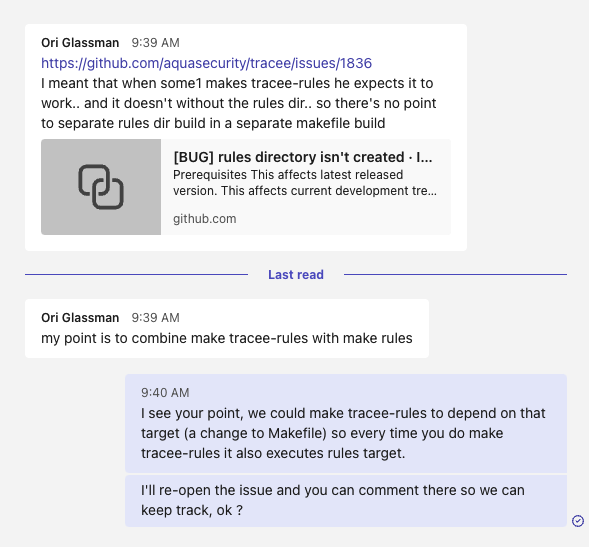
Task: Click the 9:40 AM timestamp on the sent reply
Action: pyautogui.click(x=165, y=393)
